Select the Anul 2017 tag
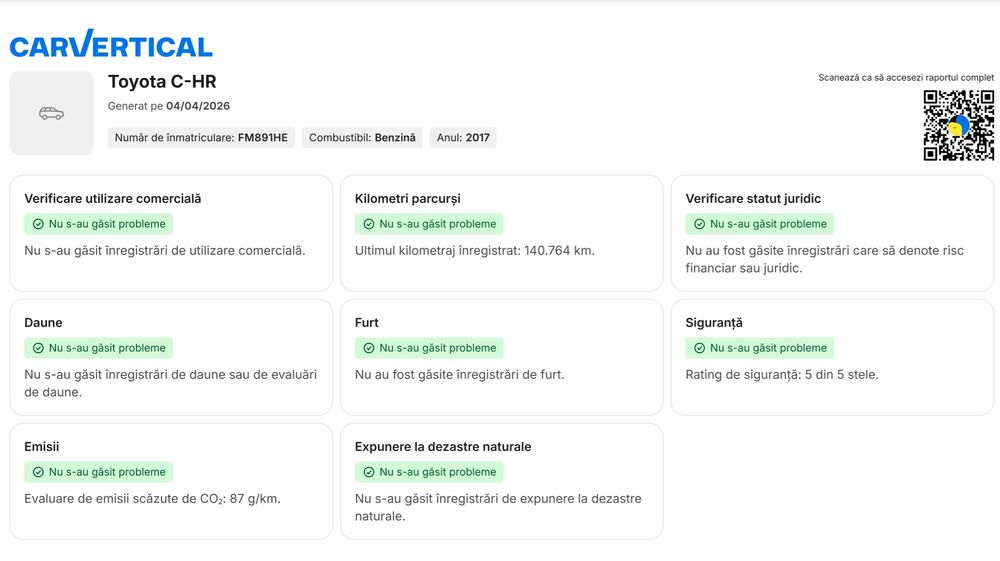Image resolution: width=1000 pixels, height=561 pixels. [463, 138]
